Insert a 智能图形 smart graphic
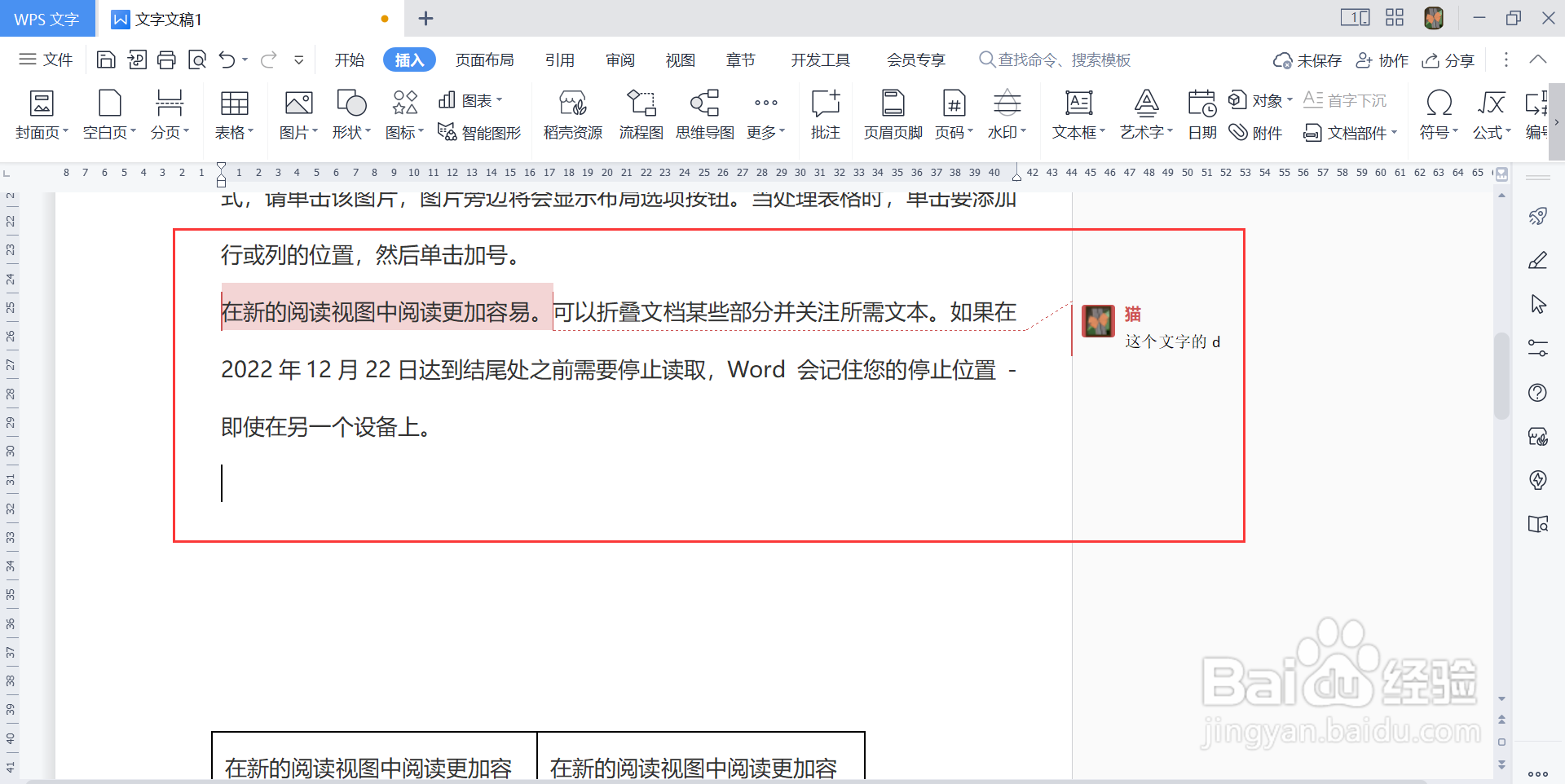Viewport: 1565px width, 784px height. click(479, 132)
